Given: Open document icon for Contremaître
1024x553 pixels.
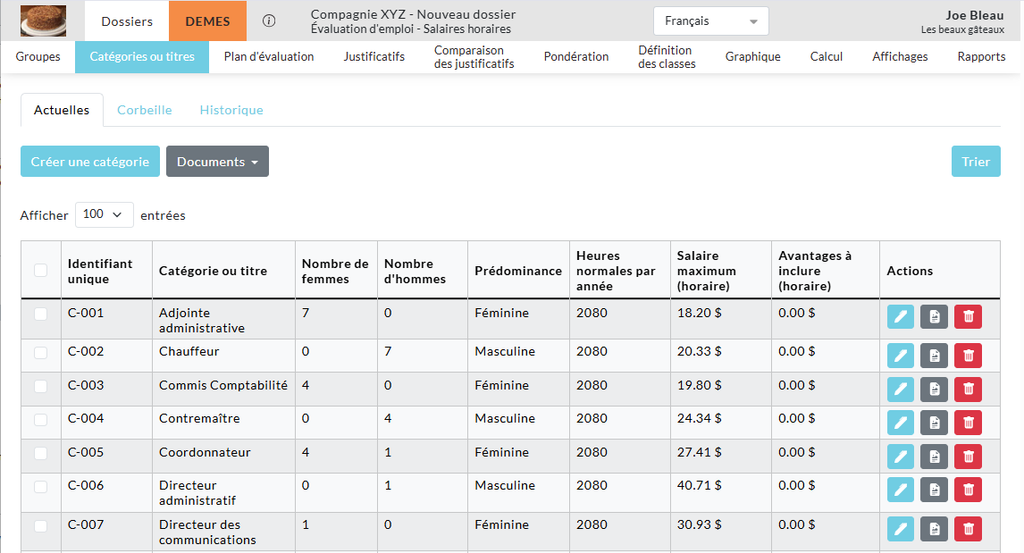Looking at the screenshot, I should (x=934, y=422).
